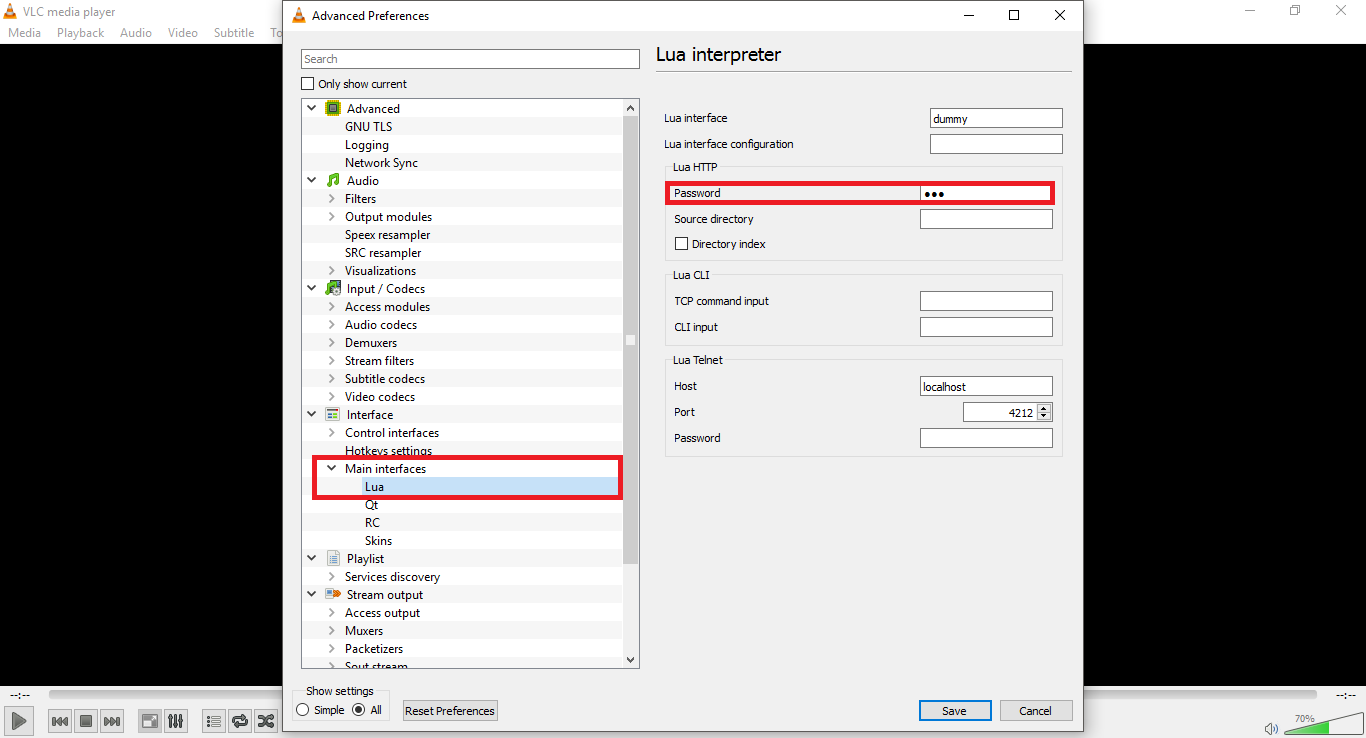This screenshot has height=738, width=1366.
Task: Select the Input / Codecs category icon
Action: (333, 288)
